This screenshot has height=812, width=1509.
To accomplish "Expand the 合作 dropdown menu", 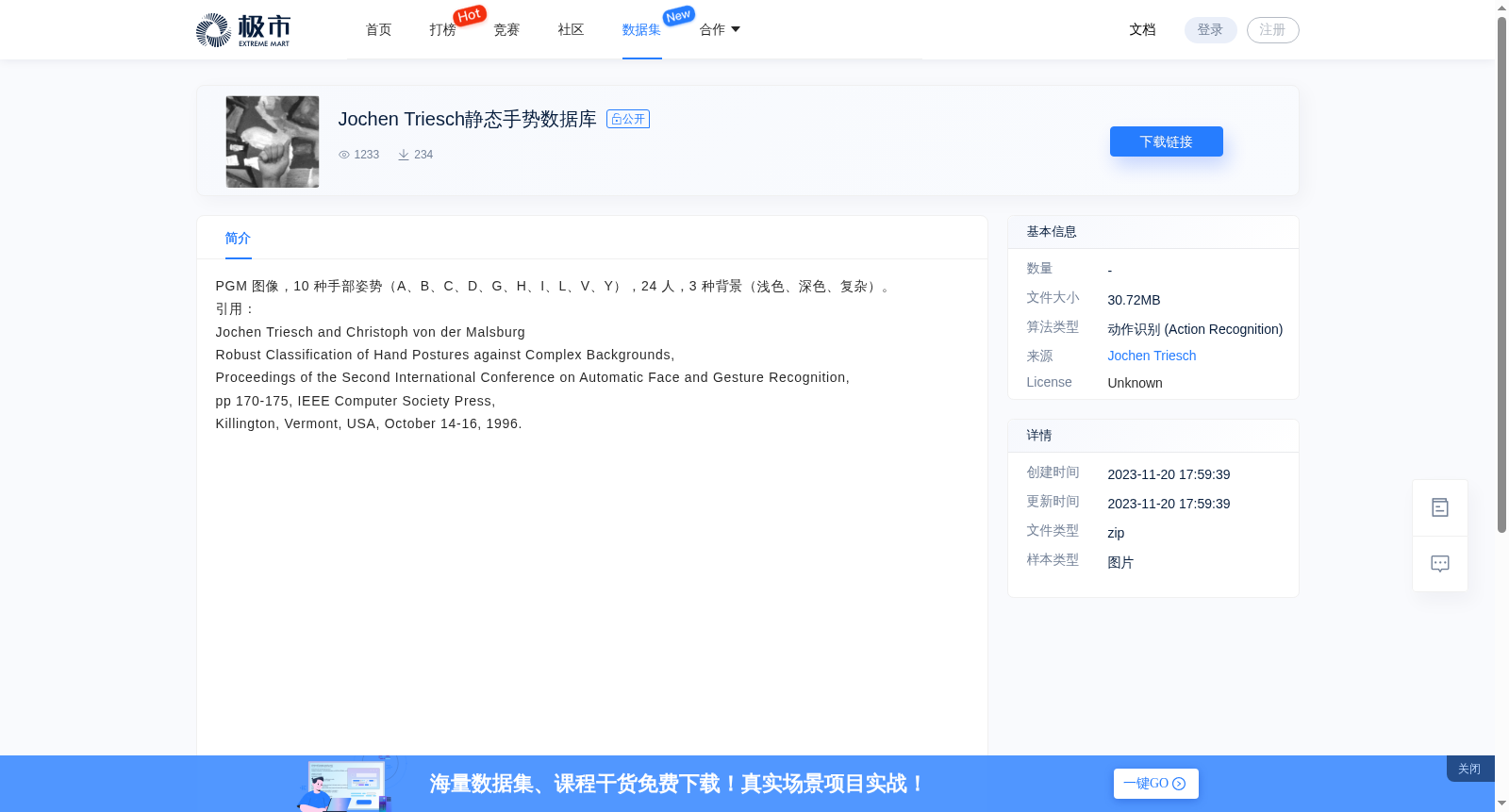I will [720, 30].
